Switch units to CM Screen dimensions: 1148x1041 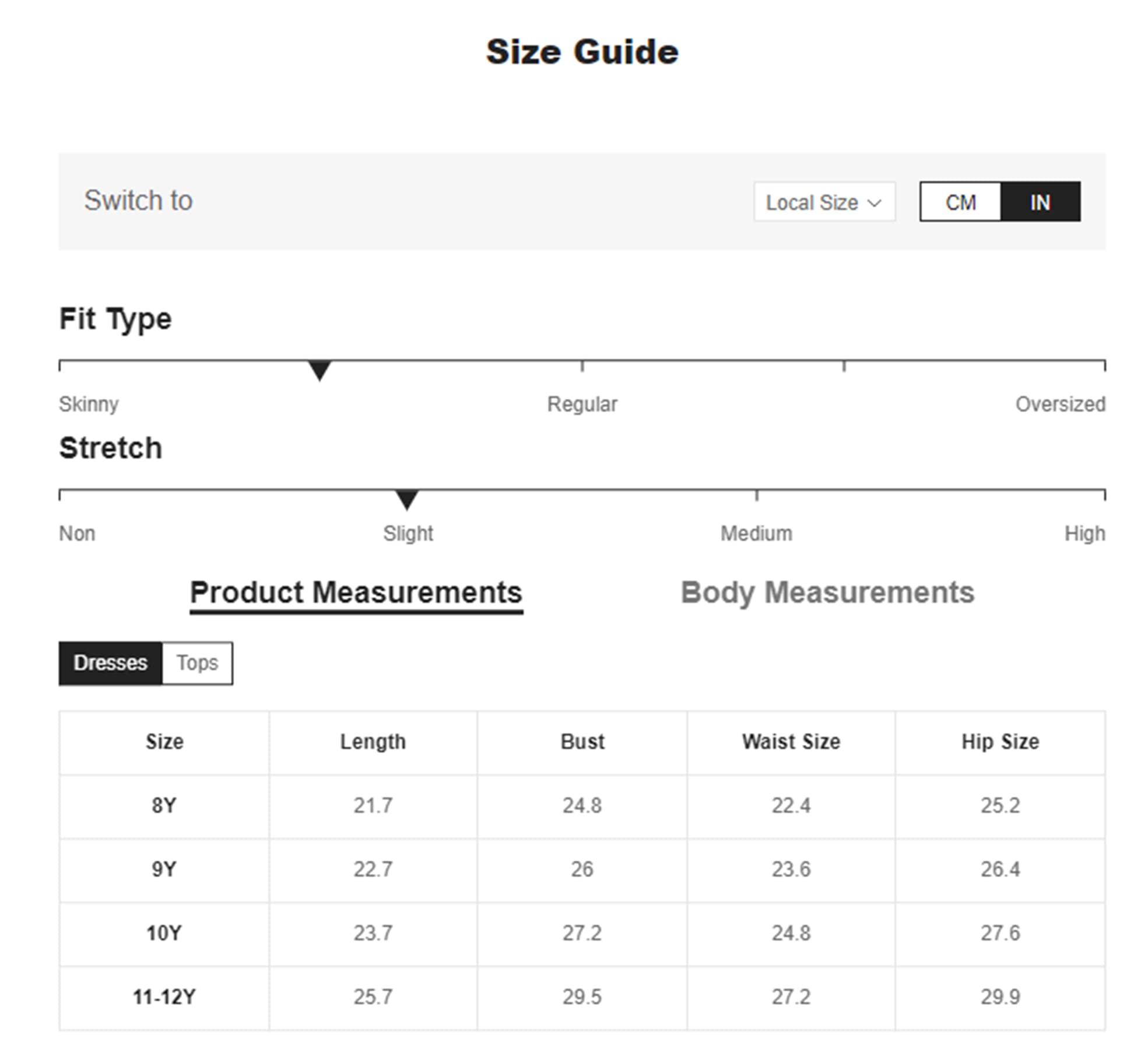960,202
